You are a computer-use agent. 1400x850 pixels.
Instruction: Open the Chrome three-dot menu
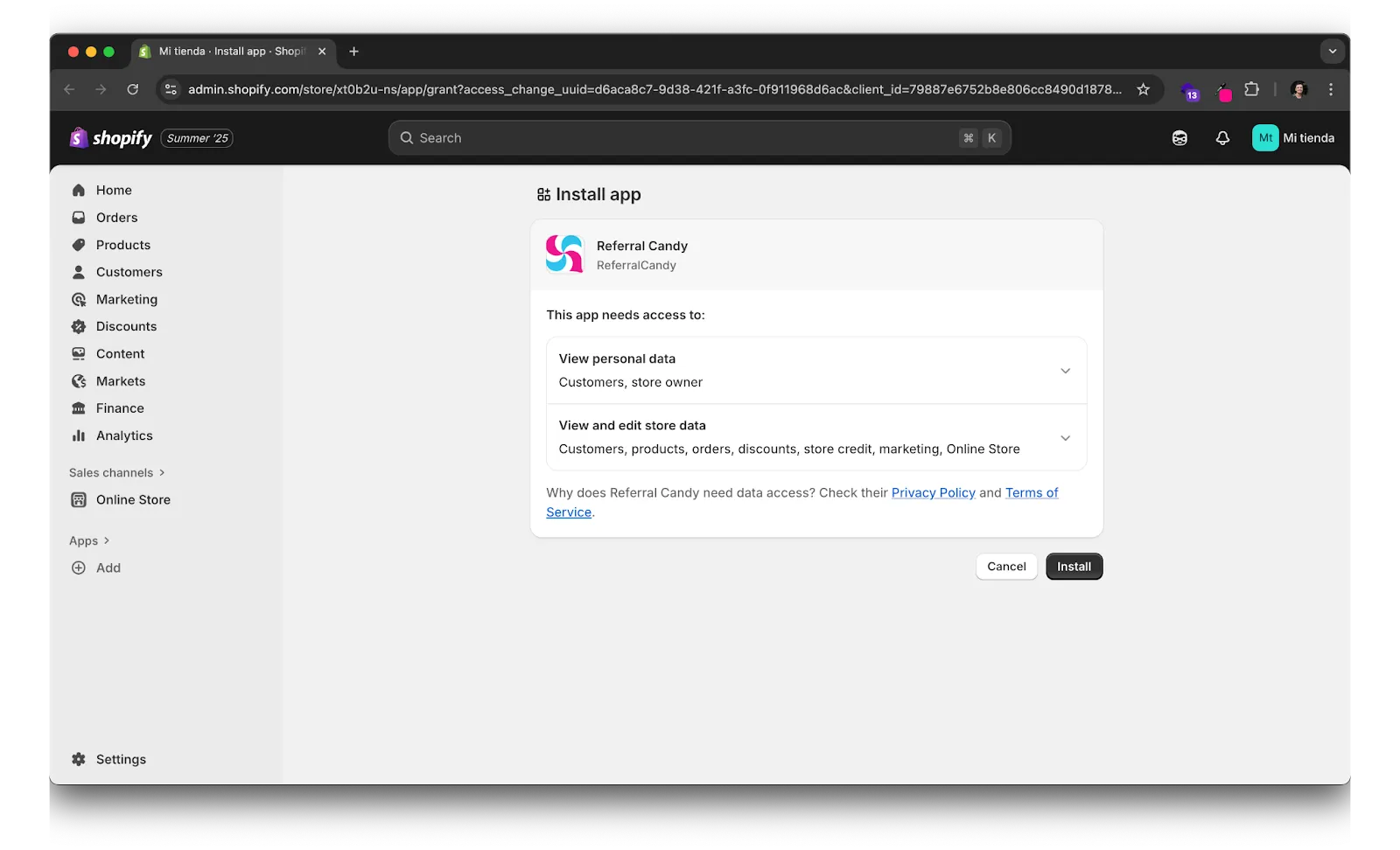1330,89
